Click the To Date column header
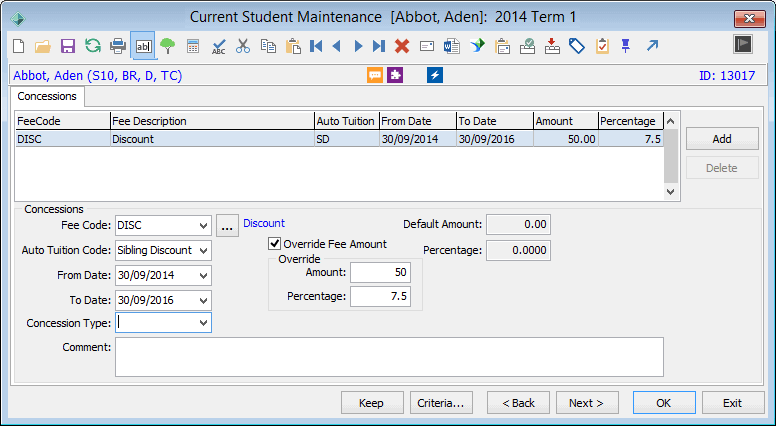The height and width of the screenshot is (426, 776). [495, 121]
